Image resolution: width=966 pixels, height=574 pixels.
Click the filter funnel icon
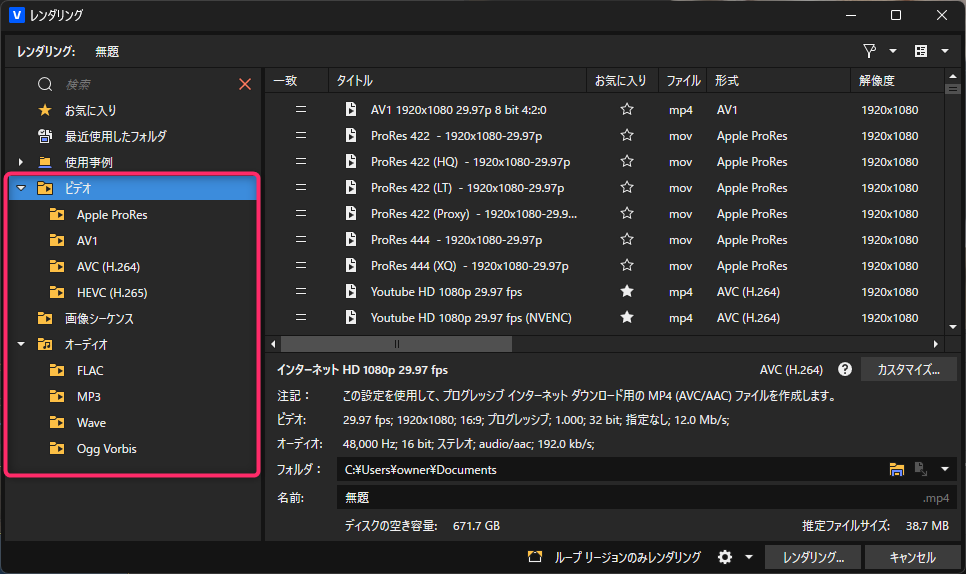(870, 51)
